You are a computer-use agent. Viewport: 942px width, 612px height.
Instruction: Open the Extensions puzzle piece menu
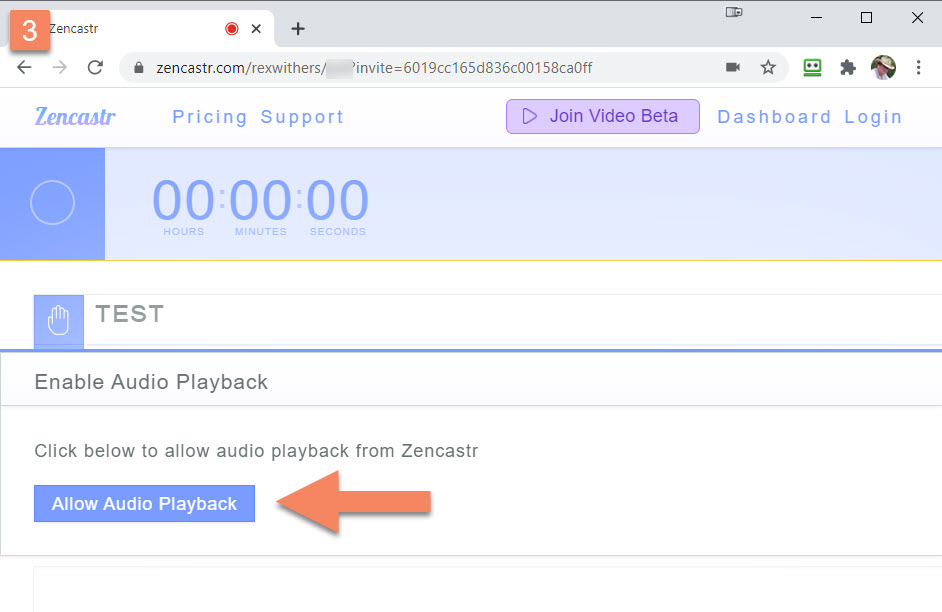point(848,67)
